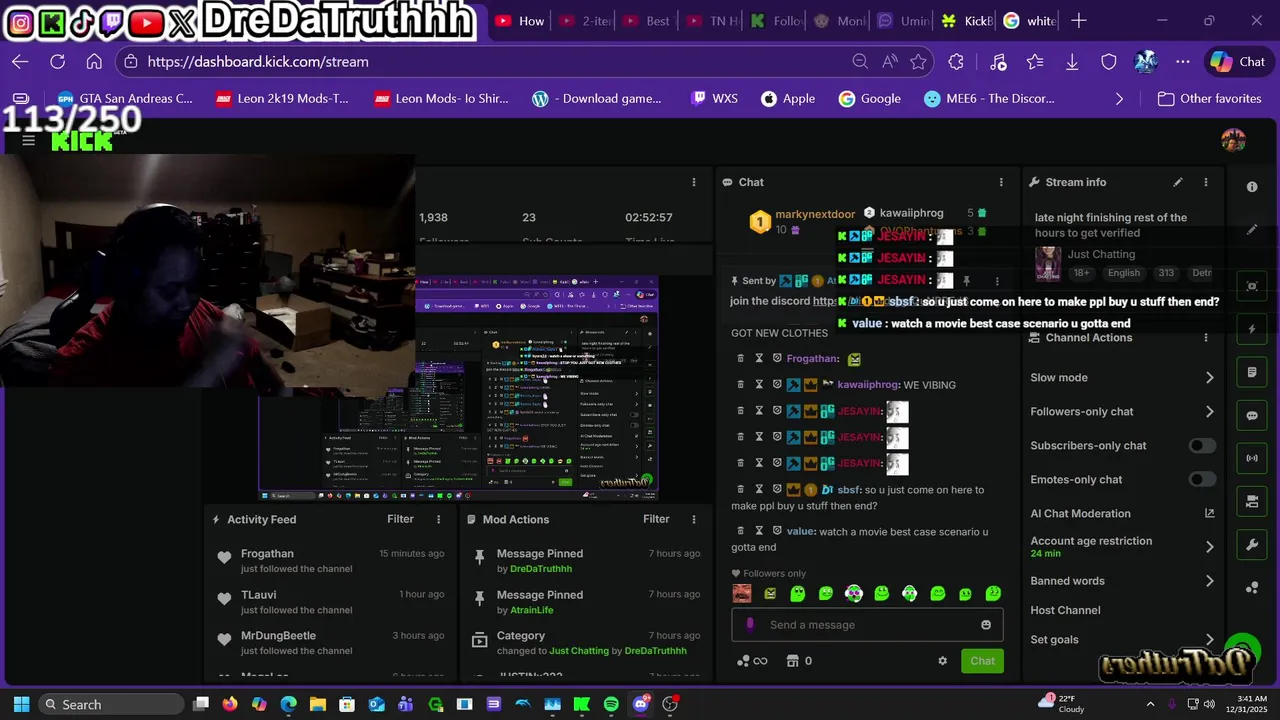Edit stream info with the pencil icon
Image resolution: width=1280 pixels, height=720 pixels.
point(1178,182)
